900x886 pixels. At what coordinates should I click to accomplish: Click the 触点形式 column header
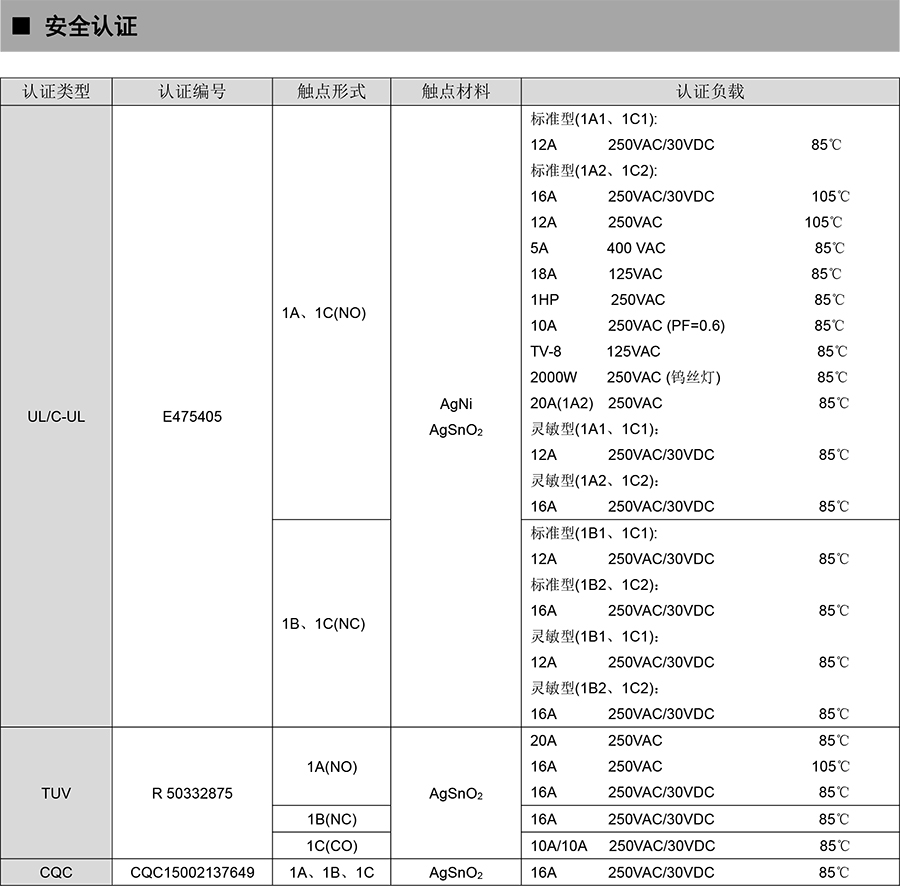point(331,92)
